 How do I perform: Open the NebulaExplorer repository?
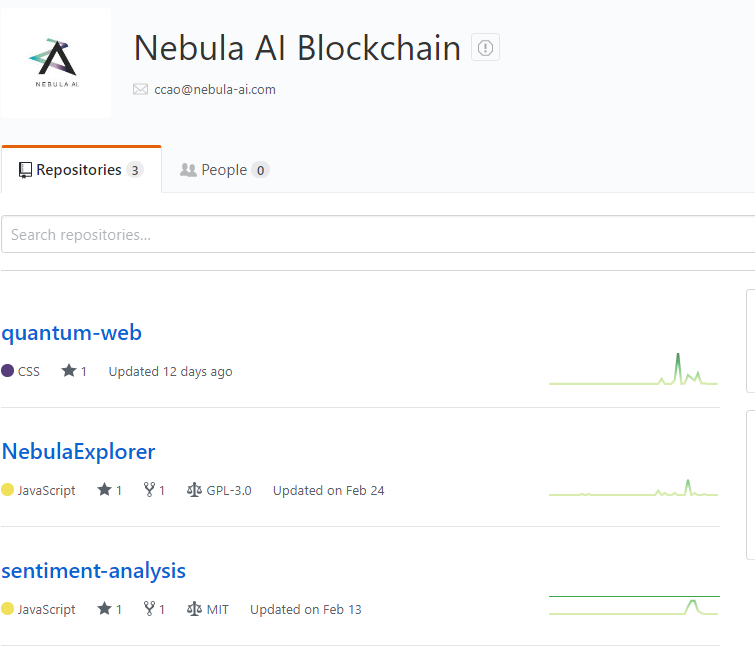(x=79, y=452)
